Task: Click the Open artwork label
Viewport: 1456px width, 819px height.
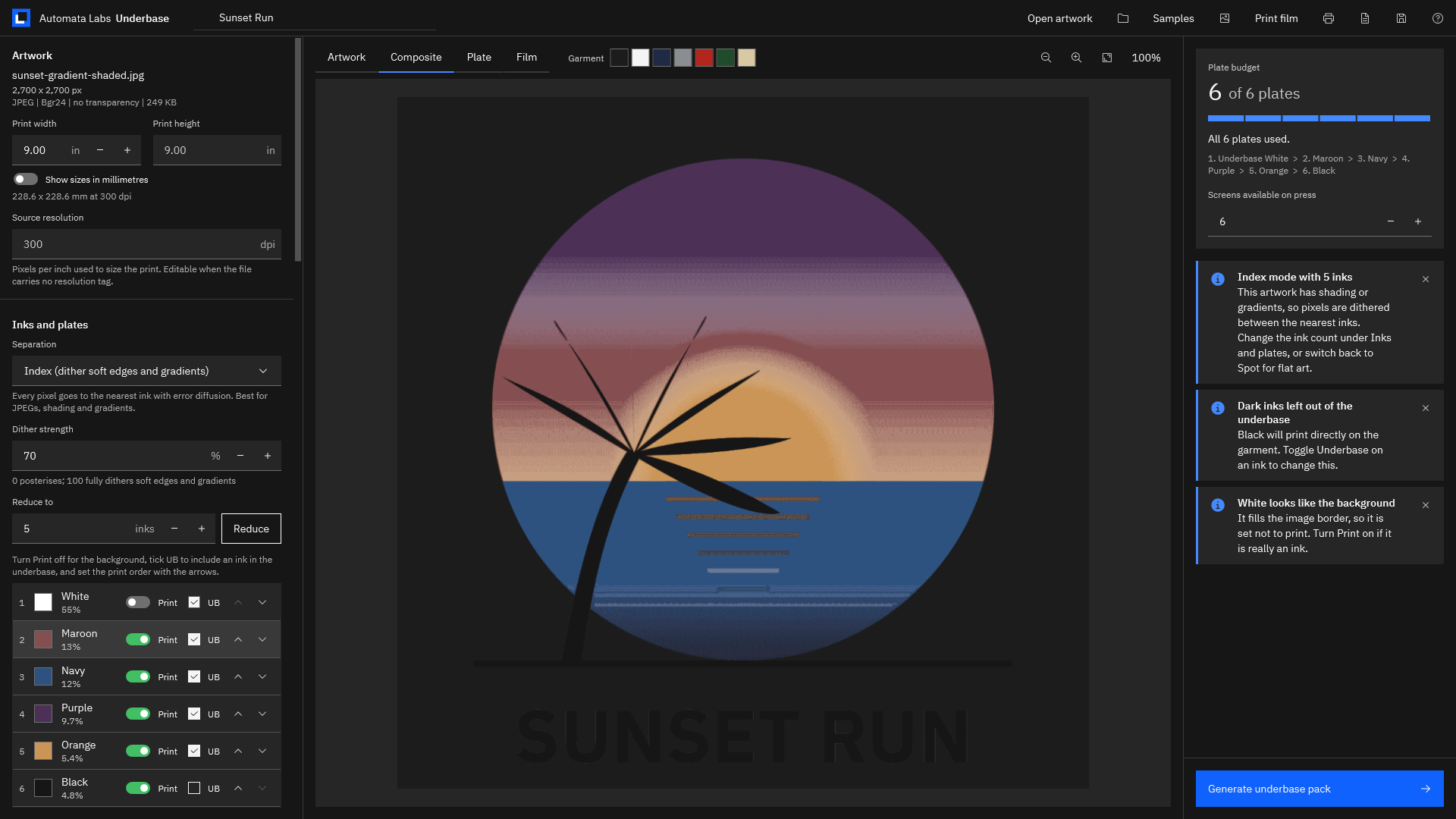Action: [x=1059, y=18]
